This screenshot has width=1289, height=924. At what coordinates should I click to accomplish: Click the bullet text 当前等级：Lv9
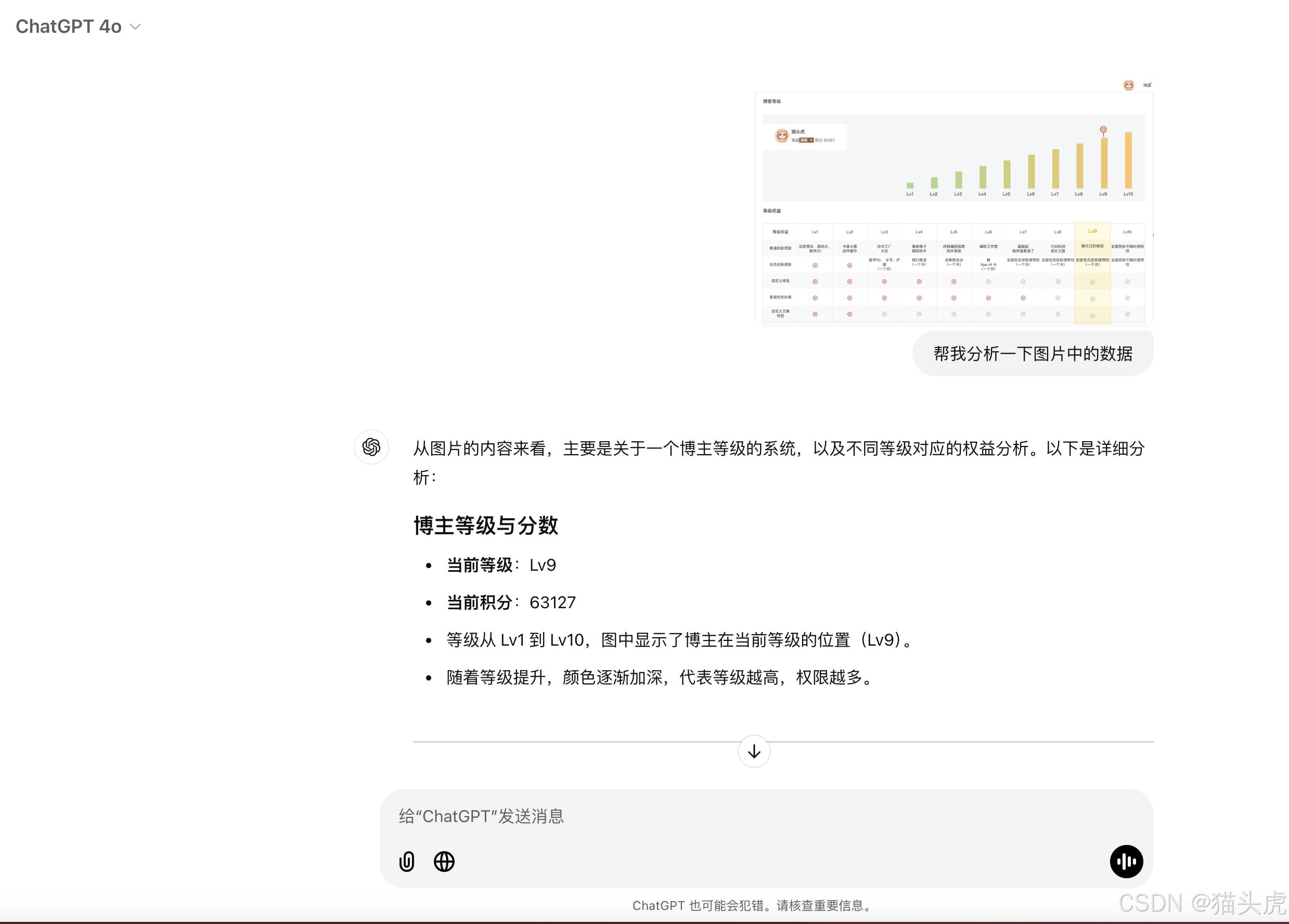(501, 565)
